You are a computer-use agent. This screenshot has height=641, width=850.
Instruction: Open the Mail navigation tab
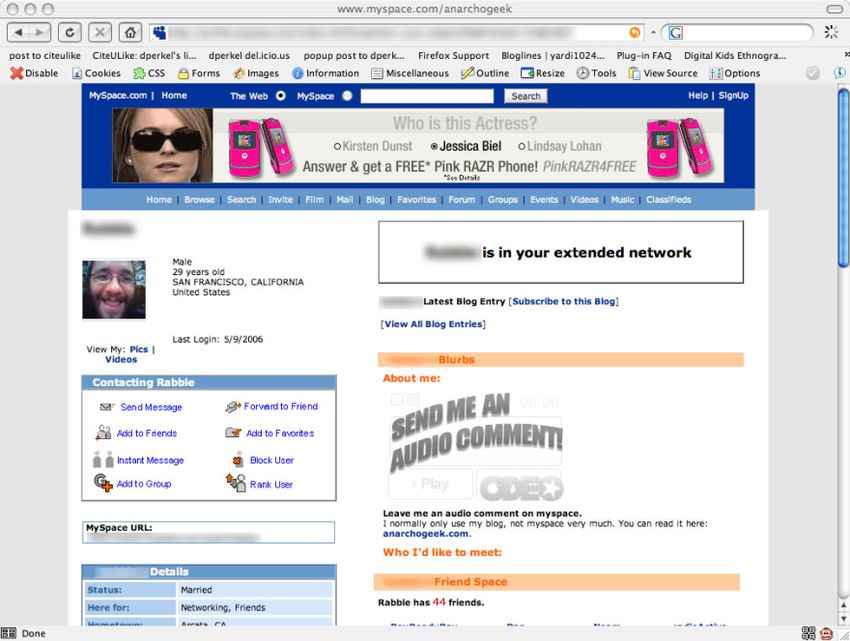click(x=345, y=200)
